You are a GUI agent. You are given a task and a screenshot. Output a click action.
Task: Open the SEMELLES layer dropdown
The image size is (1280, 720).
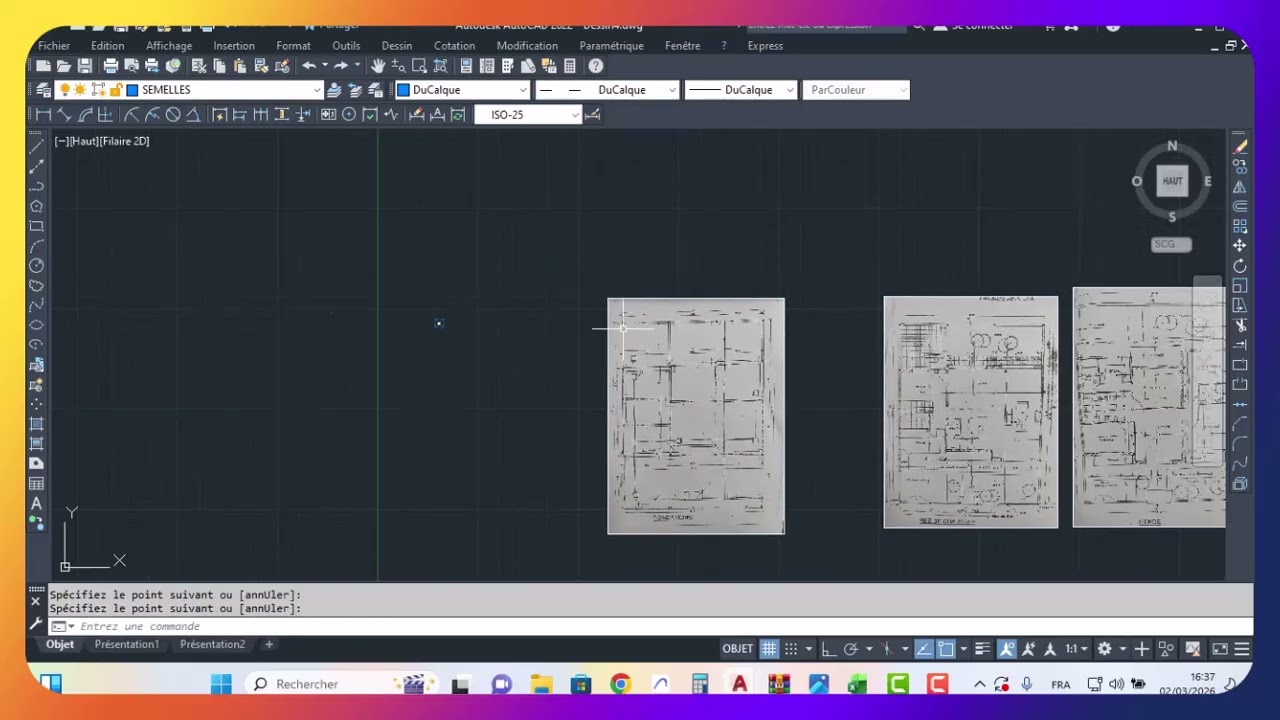click(x=317, y=90)
